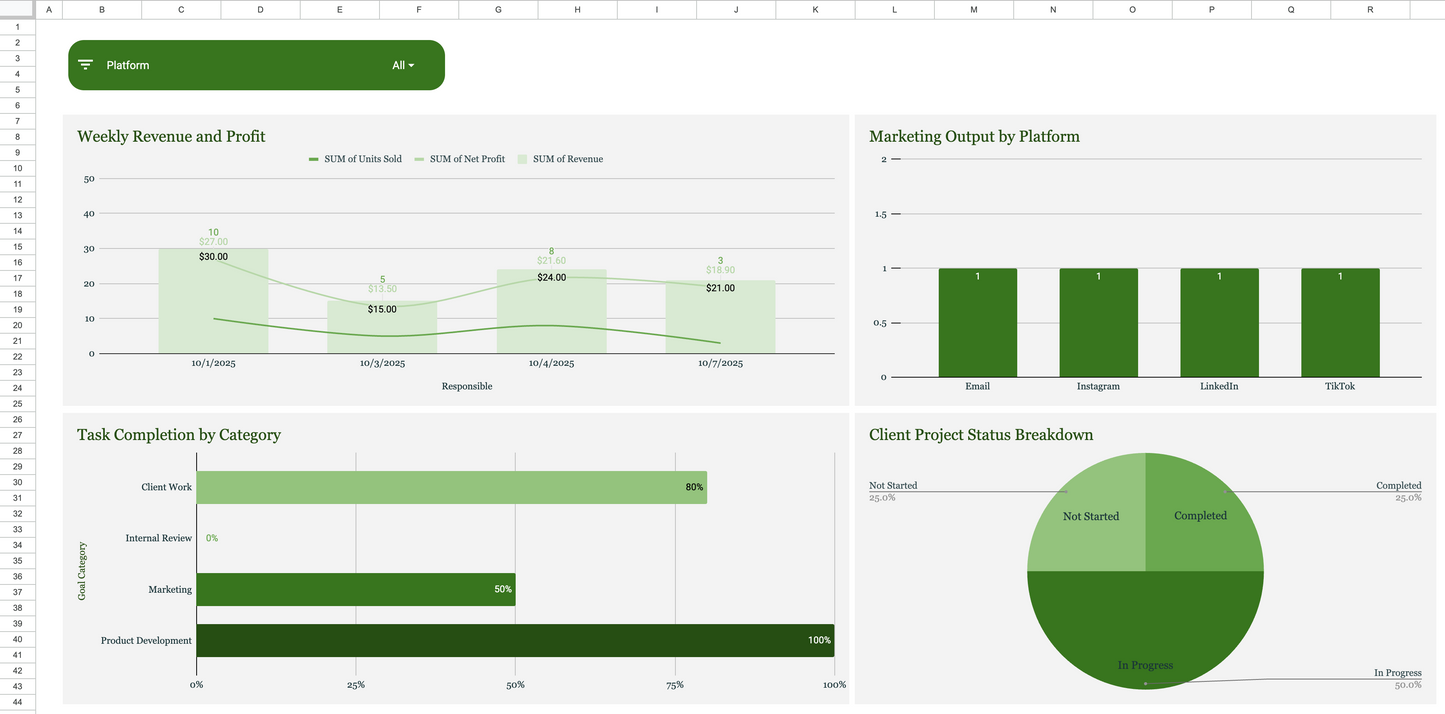Click the Marketing 50% bar
1445x714 pixels.
point(356,589)
